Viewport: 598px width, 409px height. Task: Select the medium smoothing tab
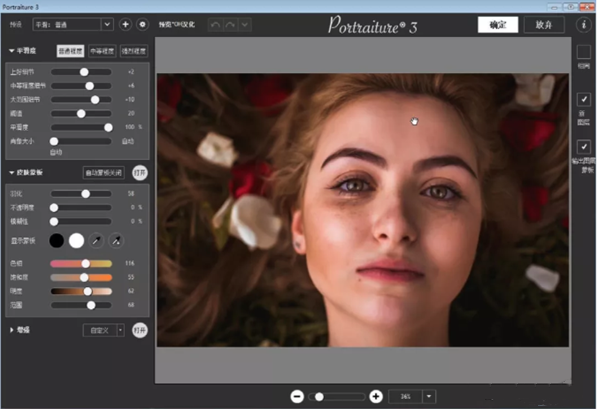pyautogui.click(x=102, y=51)
